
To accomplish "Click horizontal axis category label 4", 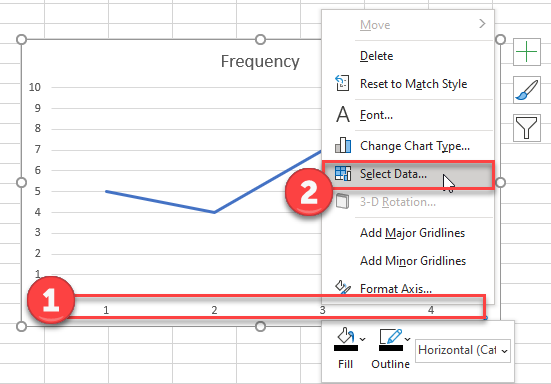I will click(431, 310).
